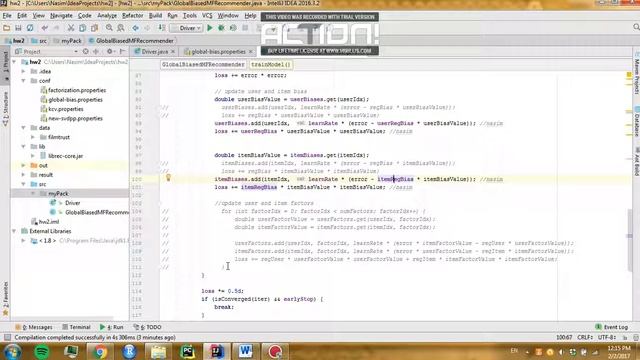The image size is (640, 360).
Task: Click the collapse-all icon in Project panel
Action: click(96, 51)
